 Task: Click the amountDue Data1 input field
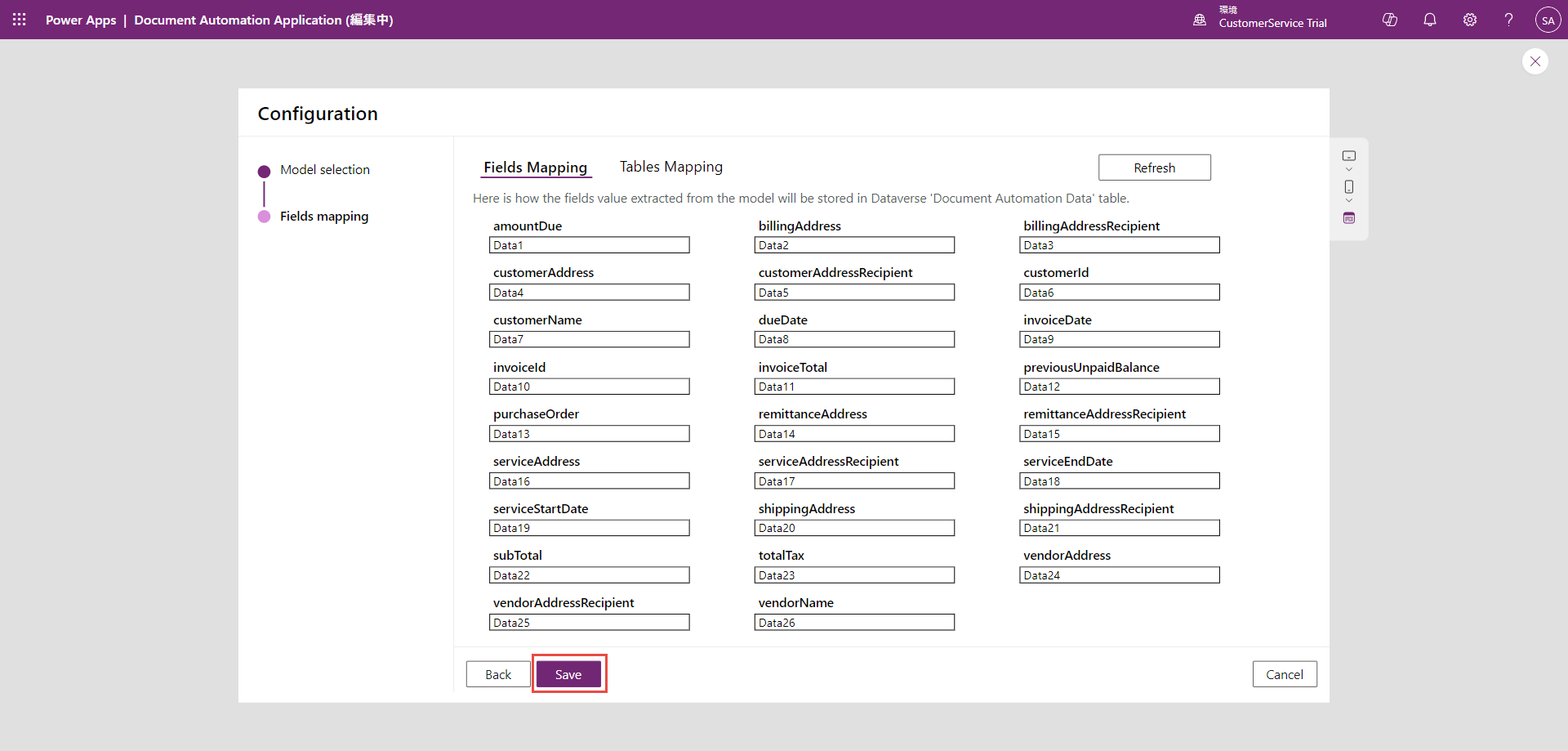point(589,245)
